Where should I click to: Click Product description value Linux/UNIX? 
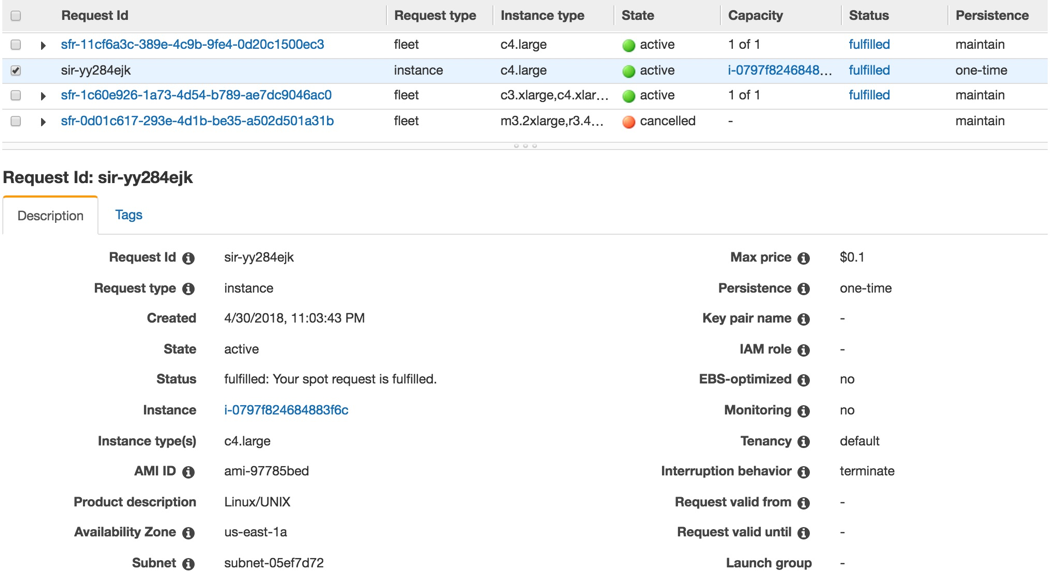(257, 502)
